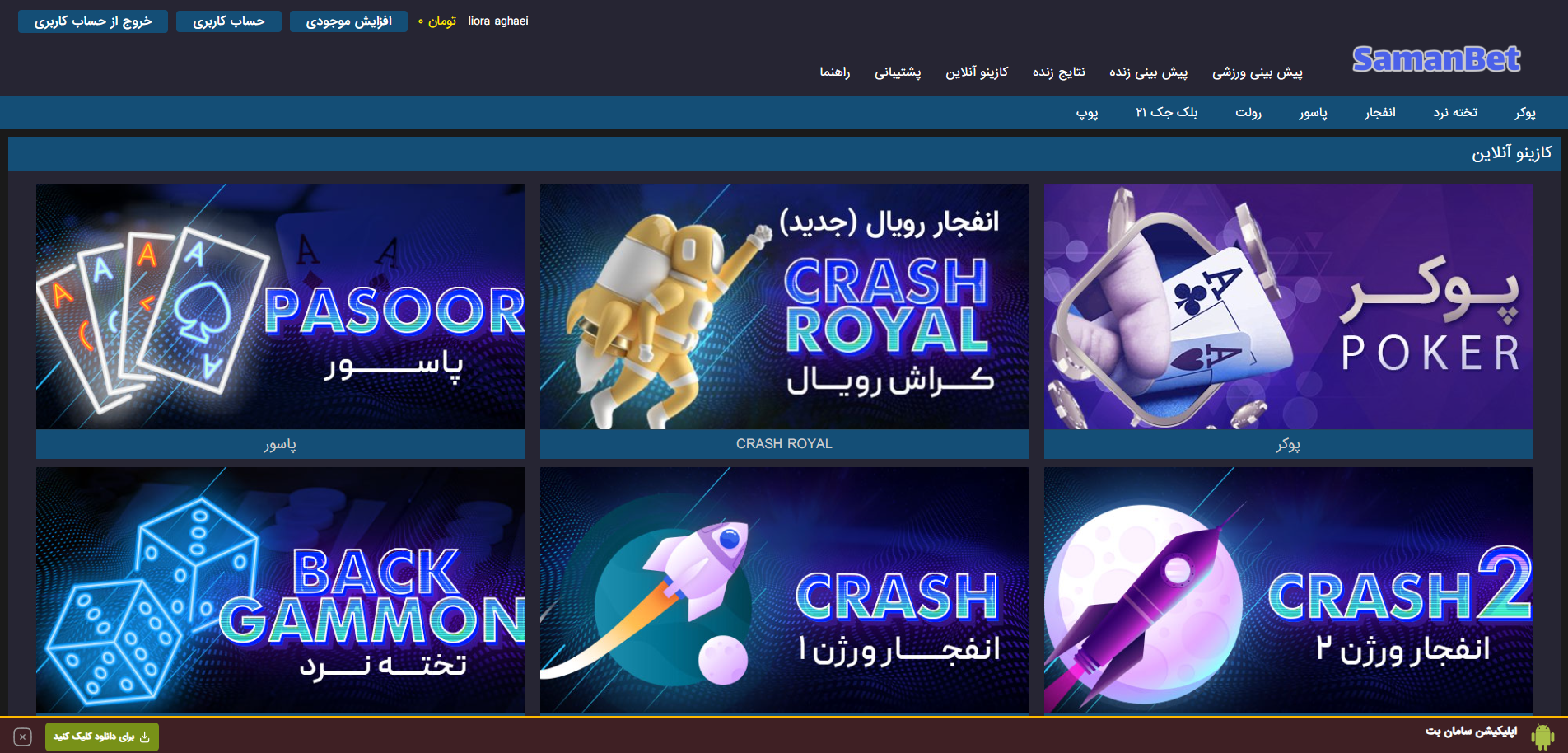Click the Android app icon in bottom banner
1568x753 pixels.
pos(1542,736)
